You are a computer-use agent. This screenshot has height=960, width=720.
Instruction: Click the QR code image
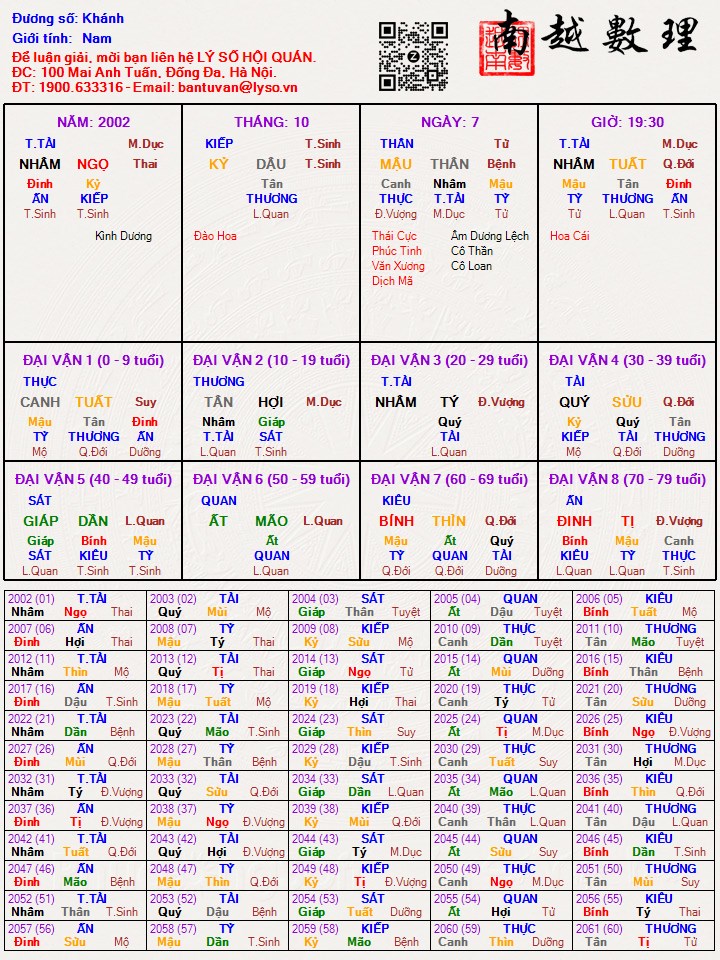click(413, 56)
